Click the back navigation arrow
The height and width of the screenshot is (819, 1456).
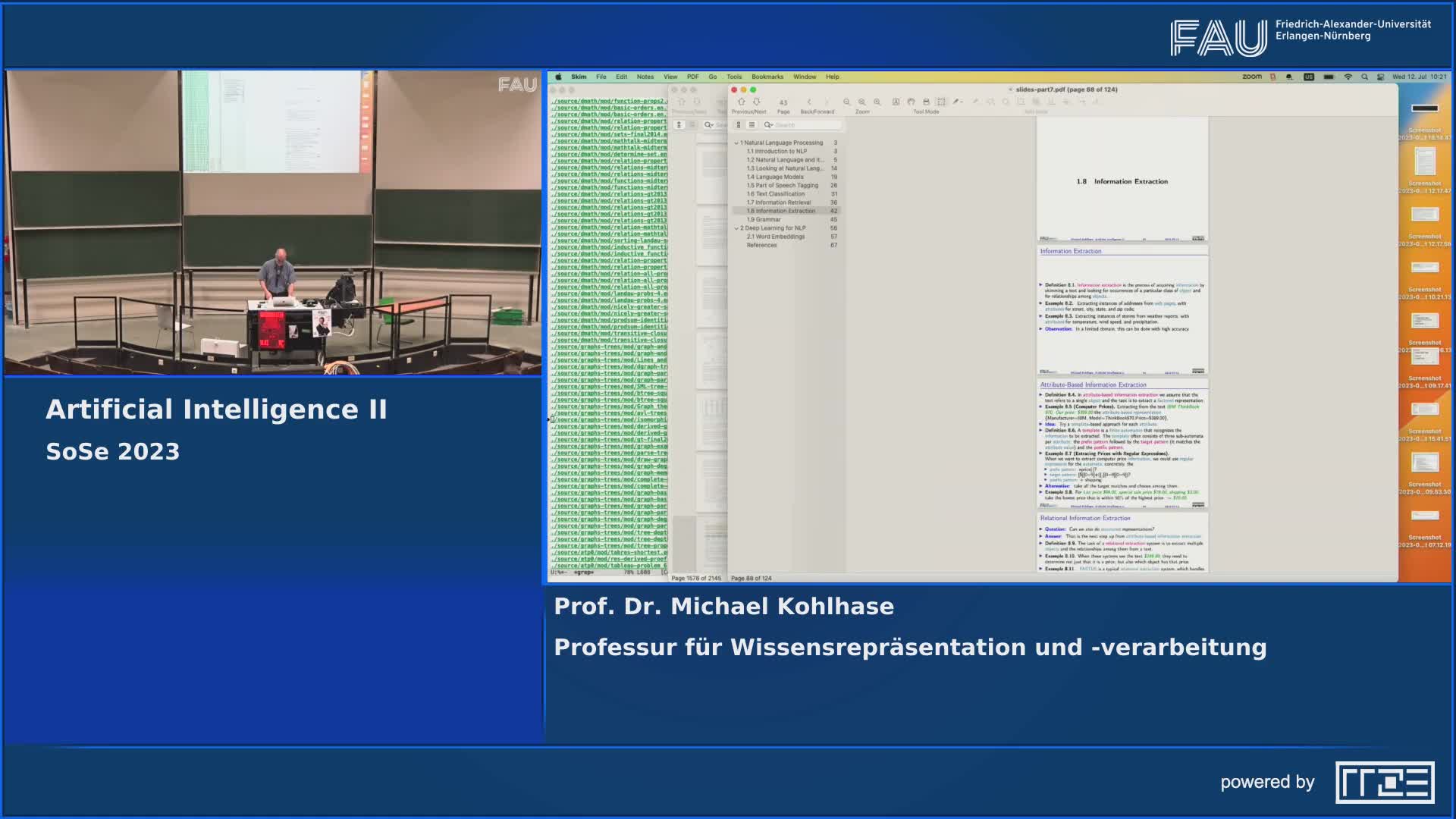(809, 102)
